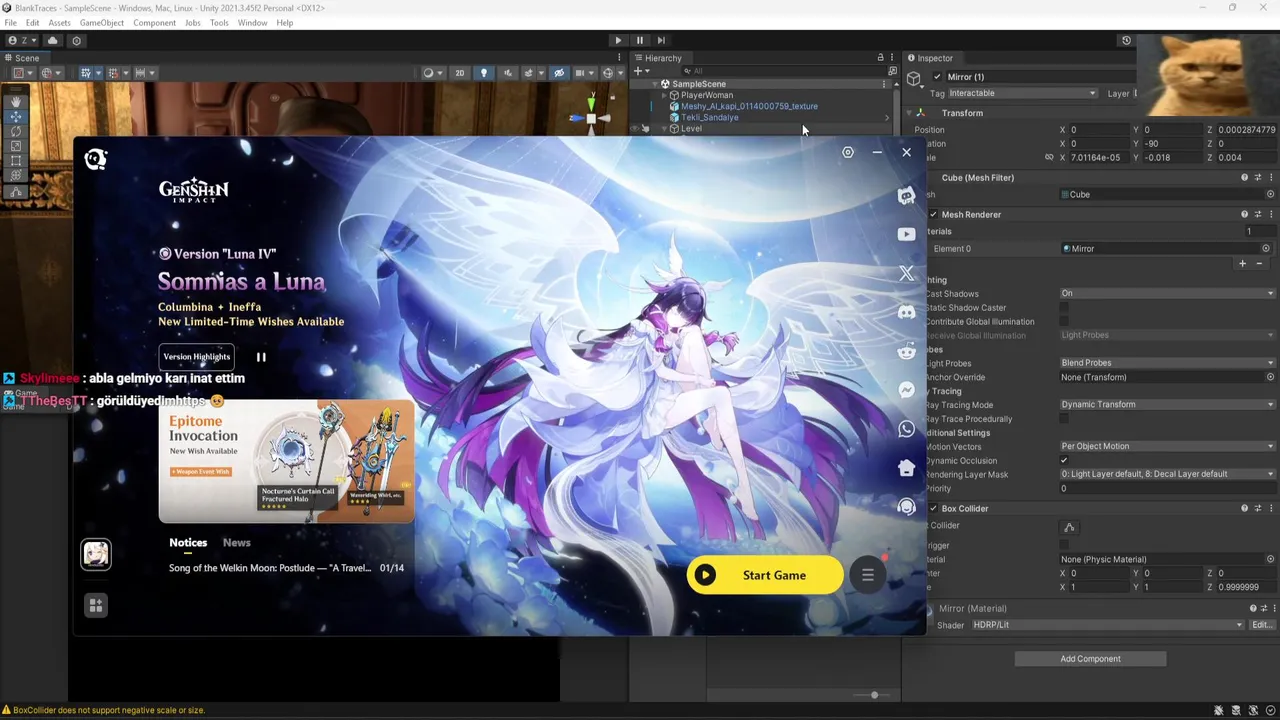Click the material Edit... button
The width and height of the screenshot is (1280, 720).
click(x=1262, y=625)
